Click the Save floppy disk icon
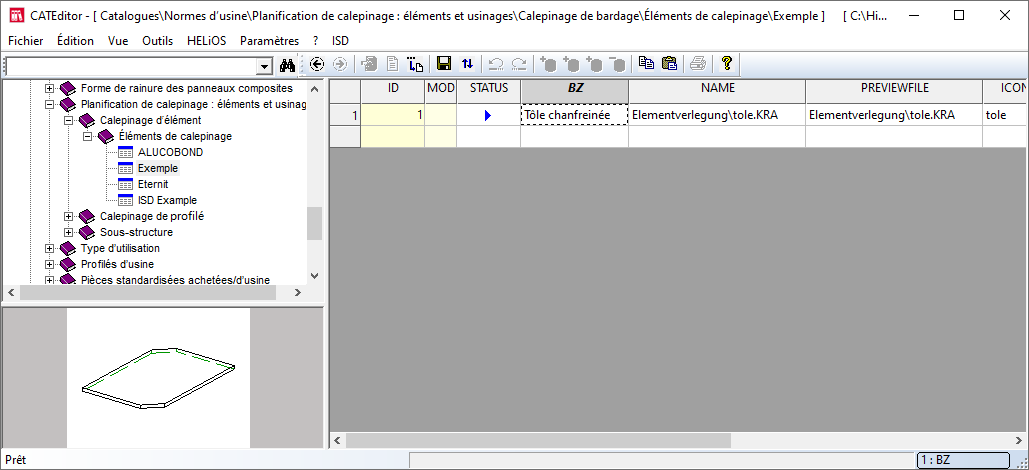Screen dimensions: 1029x470 [444, 64]
